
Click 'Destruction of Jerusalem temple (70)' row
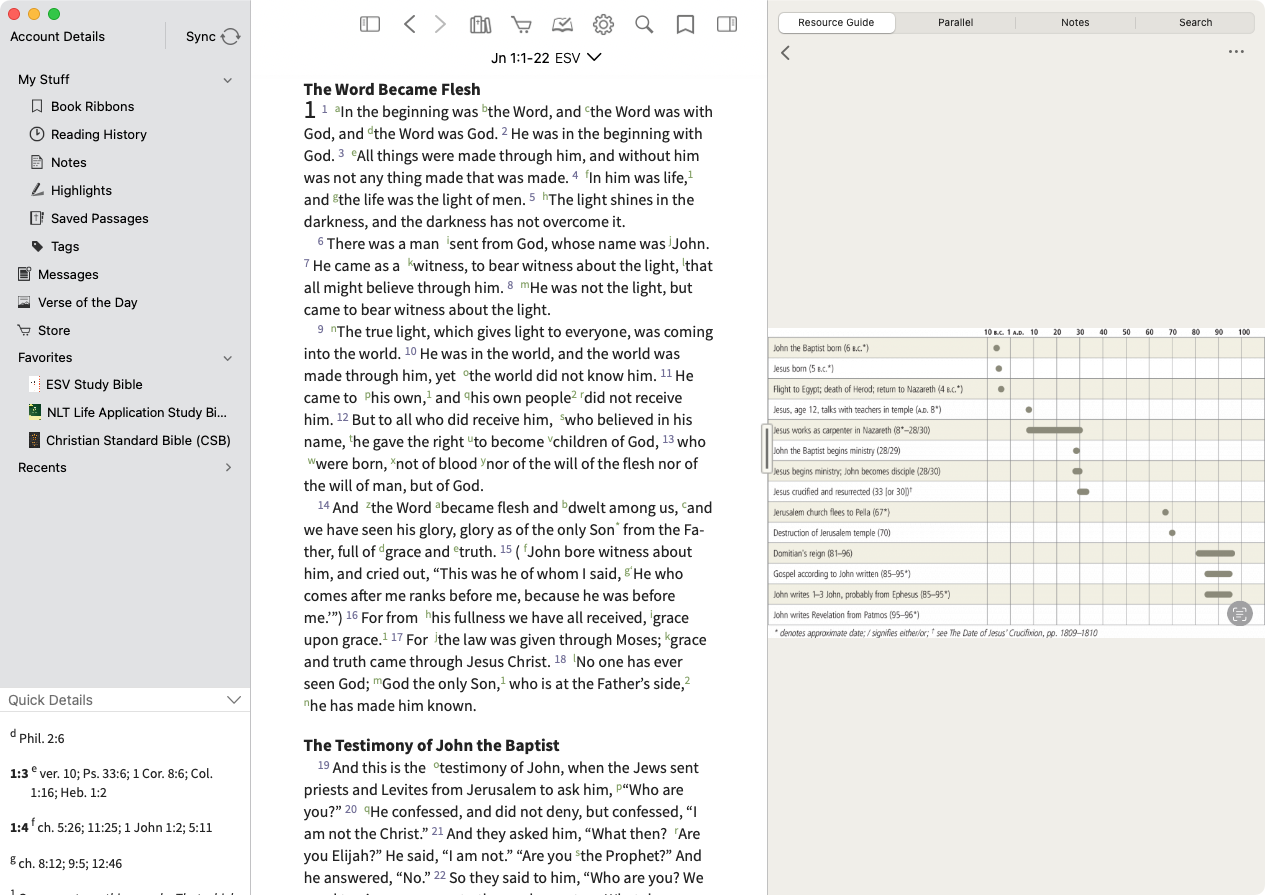1016,533
